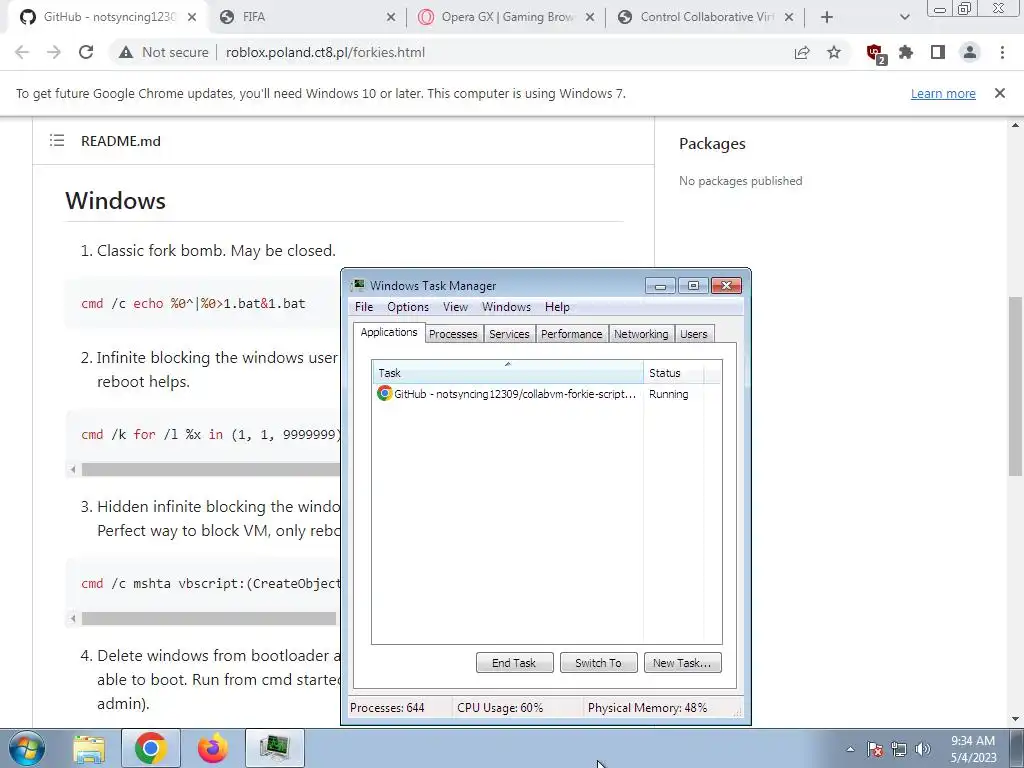The image size is (1024, 768).
Task: Click the Switch To button
Action: pyautogui.click(x=598, y=663)
